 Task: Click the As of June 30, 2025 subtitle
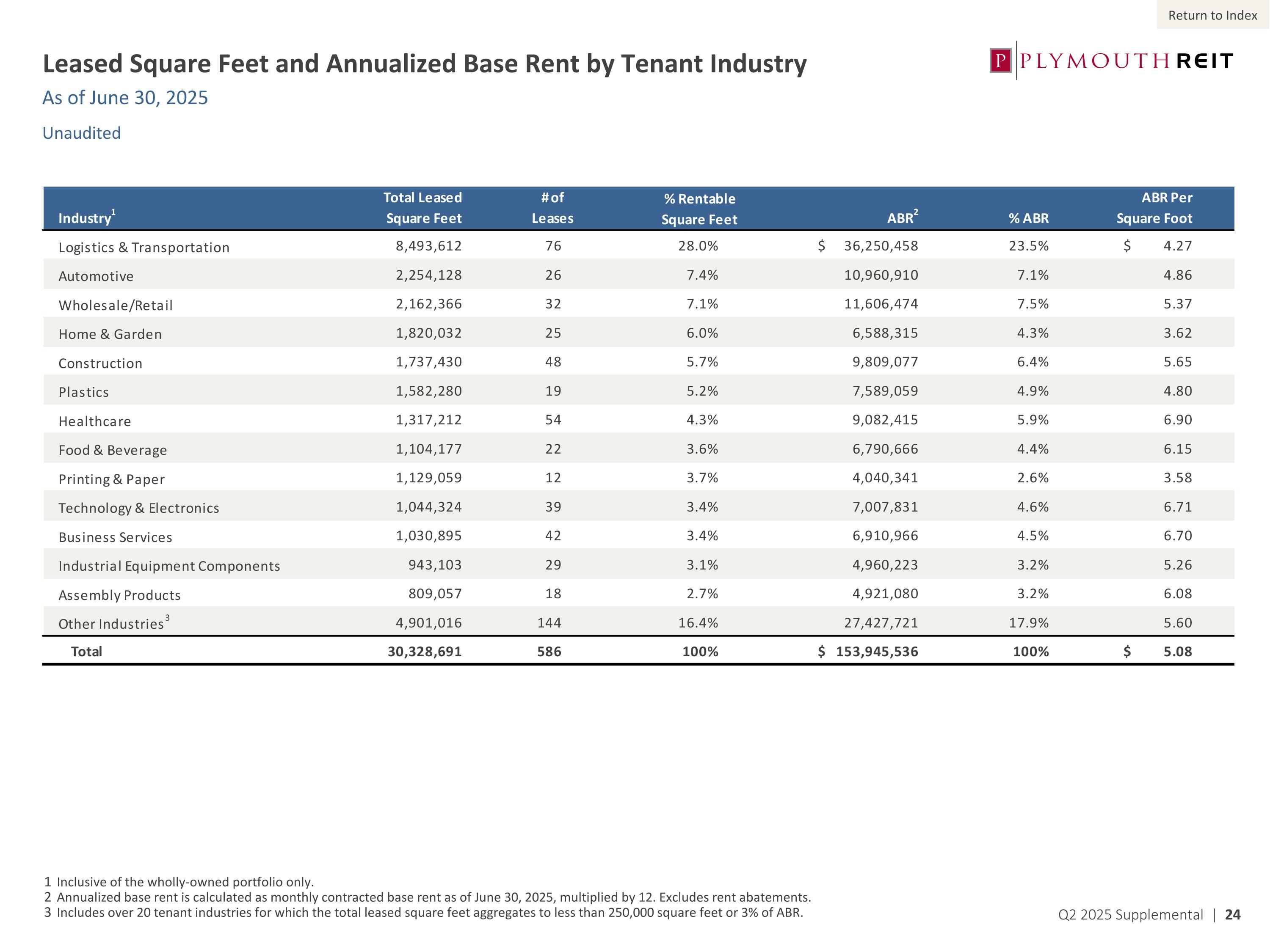tap(125, 98)
